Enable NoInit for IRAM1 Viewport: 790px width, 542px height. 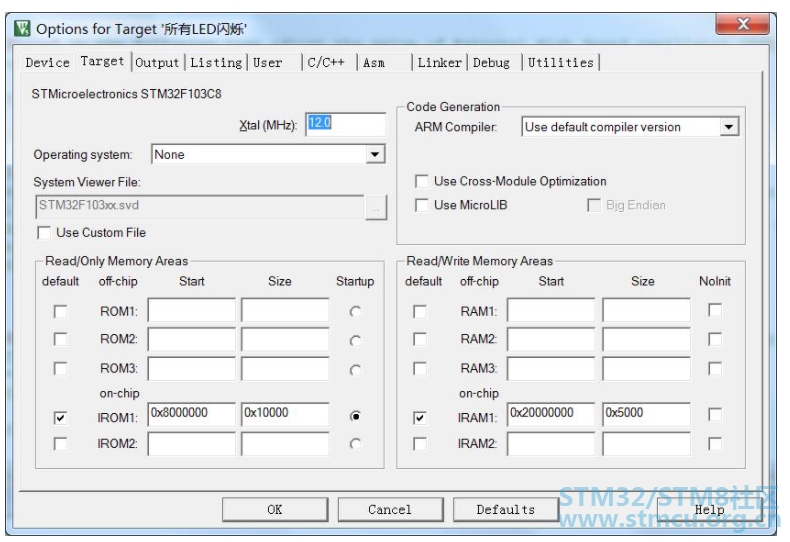click(714, 415)
